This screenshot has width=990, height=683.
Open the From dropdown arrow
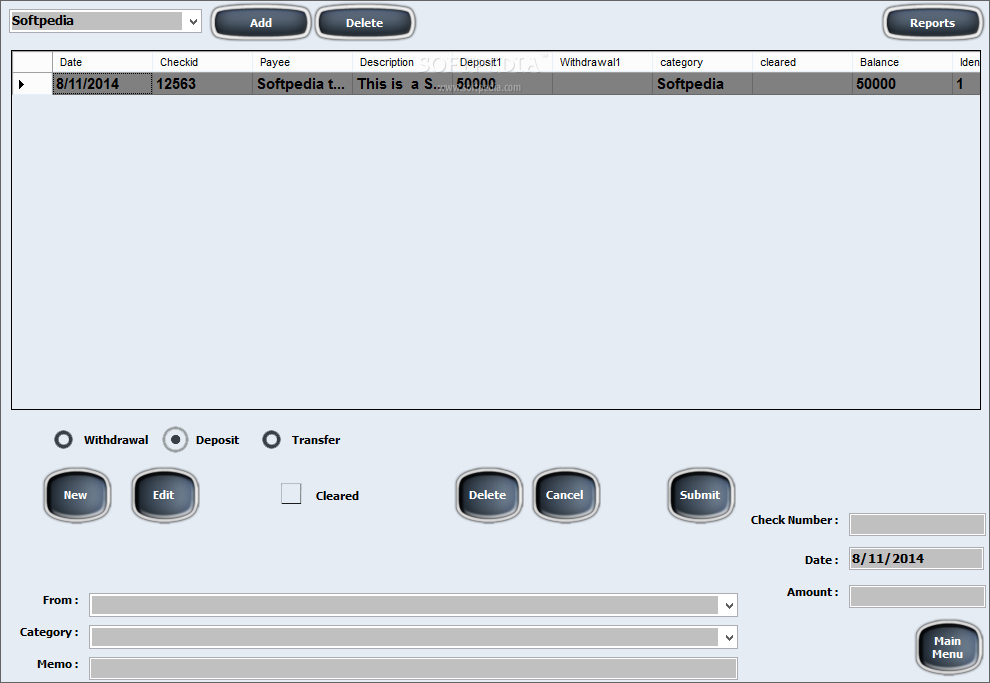729,605
